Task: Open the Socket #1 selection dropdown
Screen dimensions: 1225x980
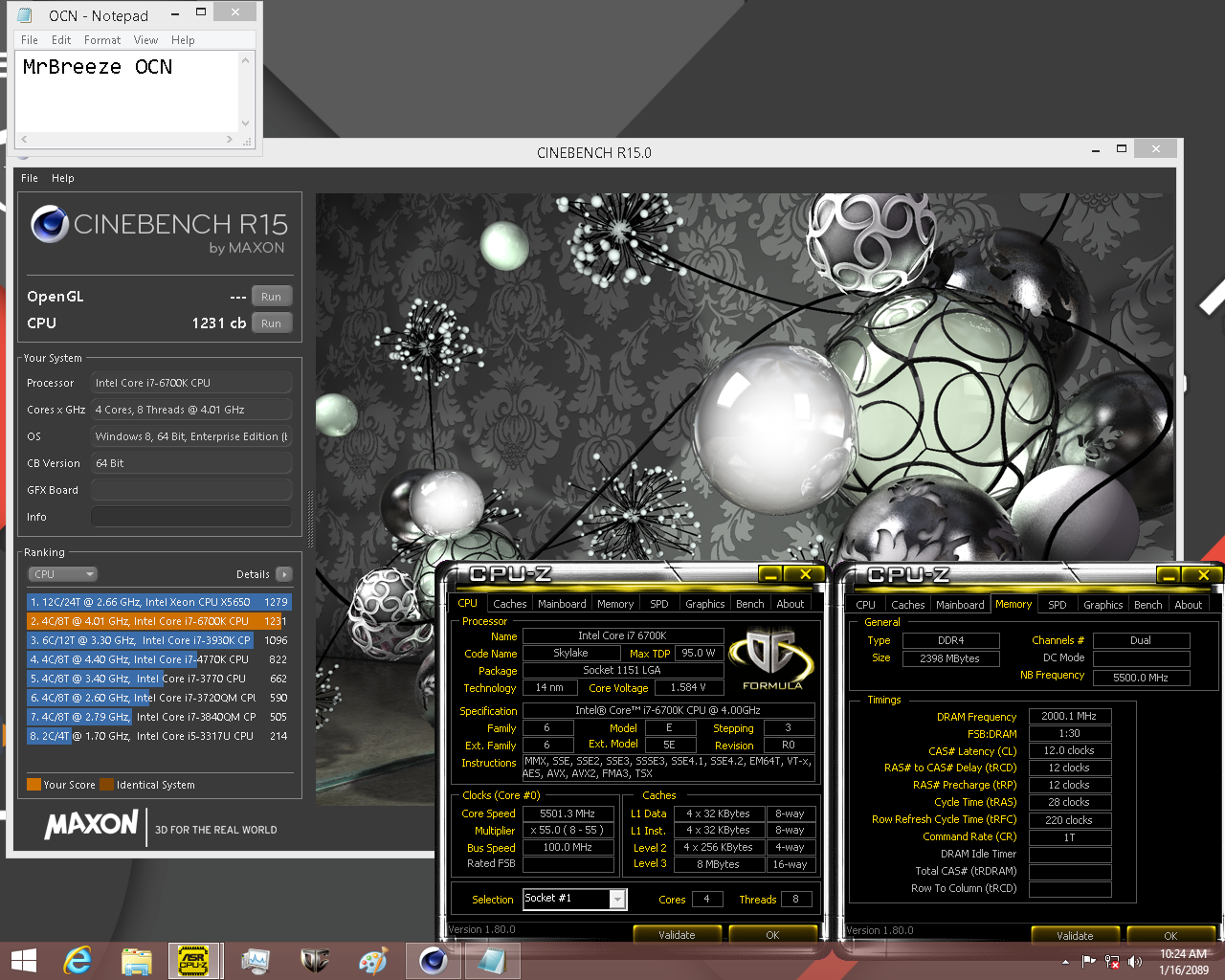Action: (617, 899)
